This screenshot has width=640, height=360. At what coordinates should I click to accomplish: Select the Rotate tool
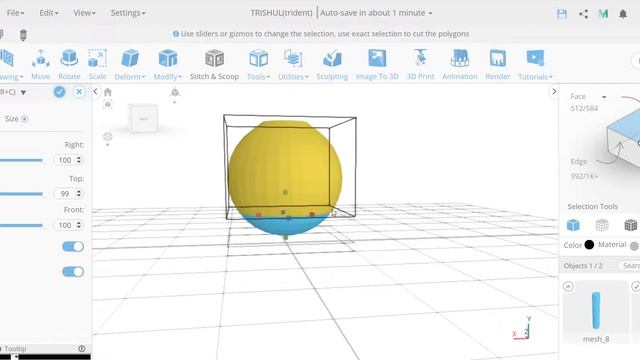click(69, 64)
